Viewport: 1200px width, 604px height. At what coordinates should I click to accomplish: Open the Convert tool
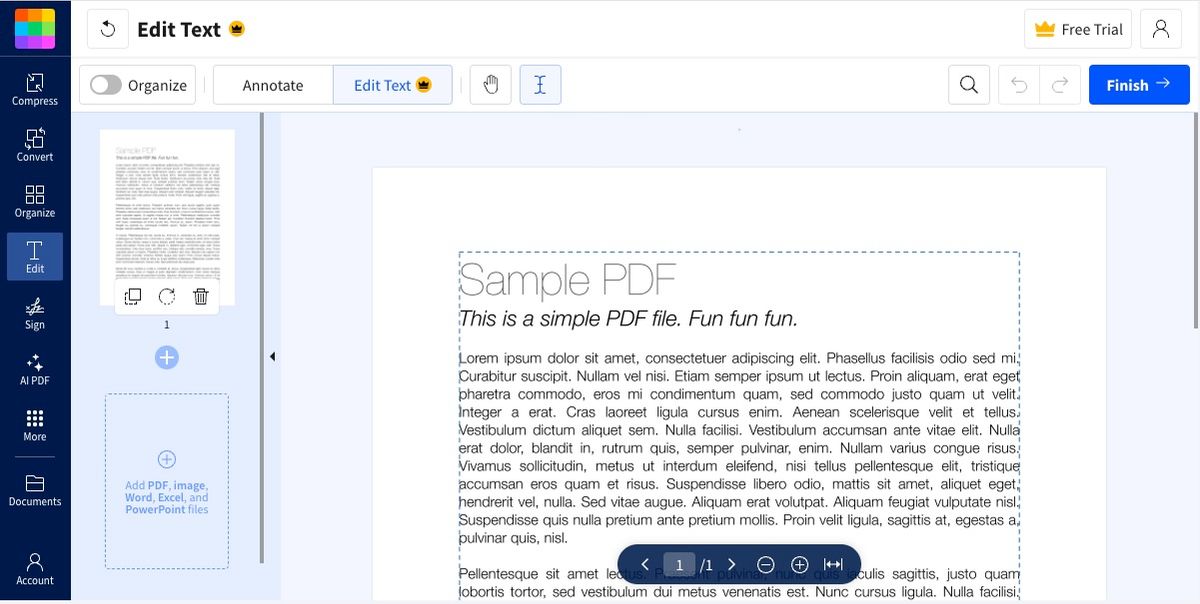click(35, 148)
